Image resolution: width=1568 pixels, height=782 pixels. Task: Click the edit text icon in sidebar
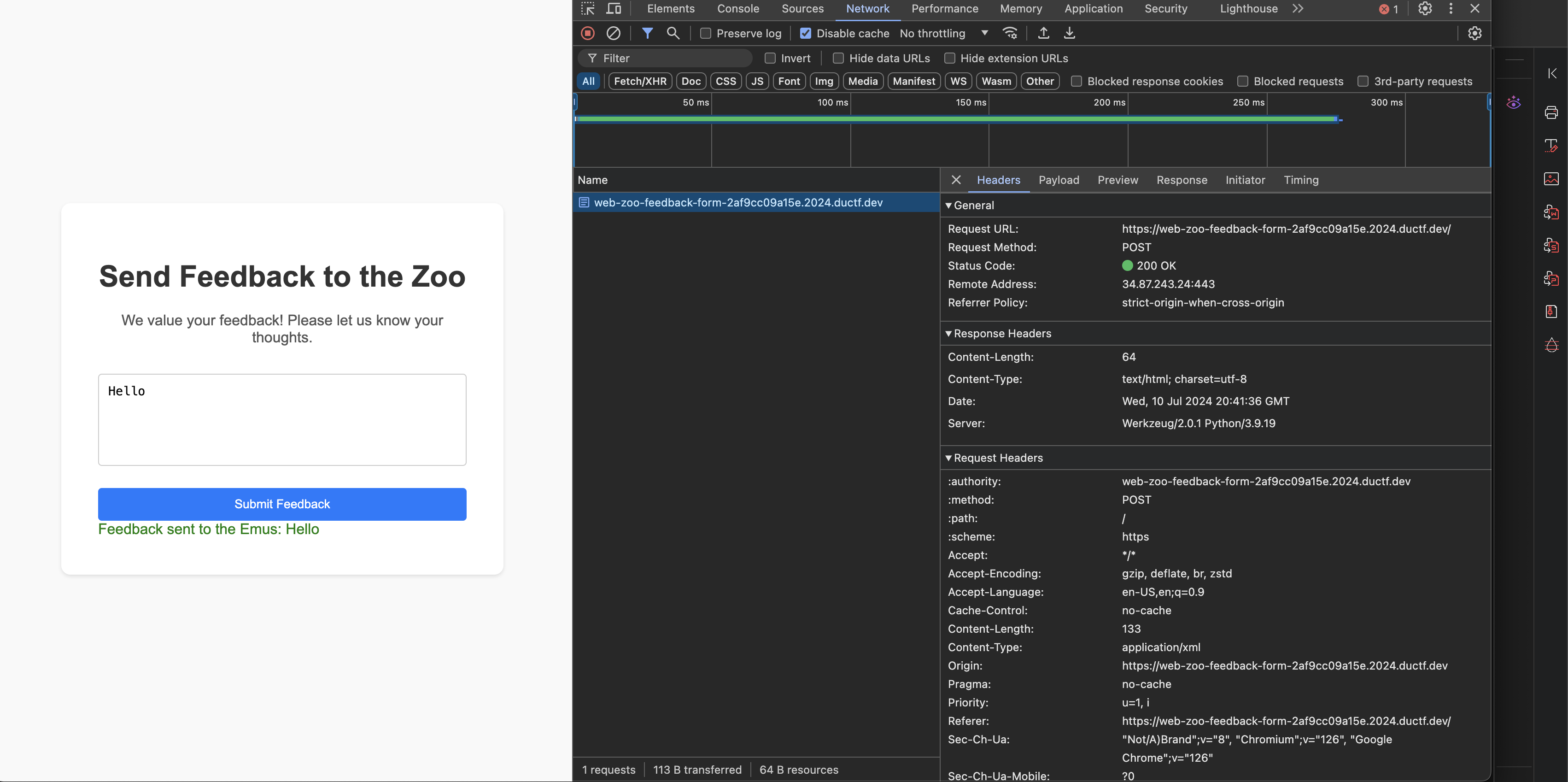1551,146
